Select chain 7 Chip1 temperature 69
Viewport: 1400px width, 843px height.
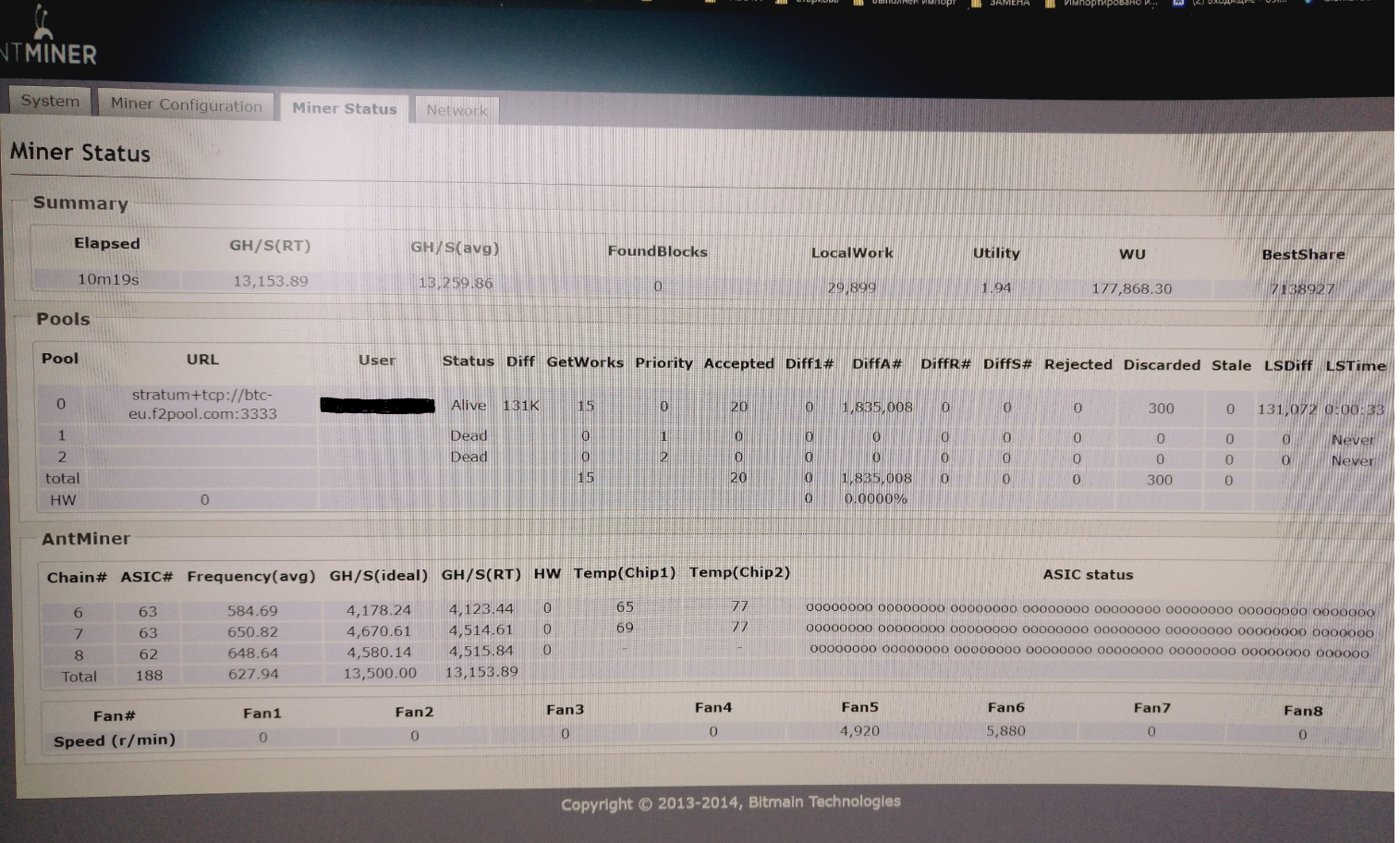pyautogui.click(x=625, y=628)
